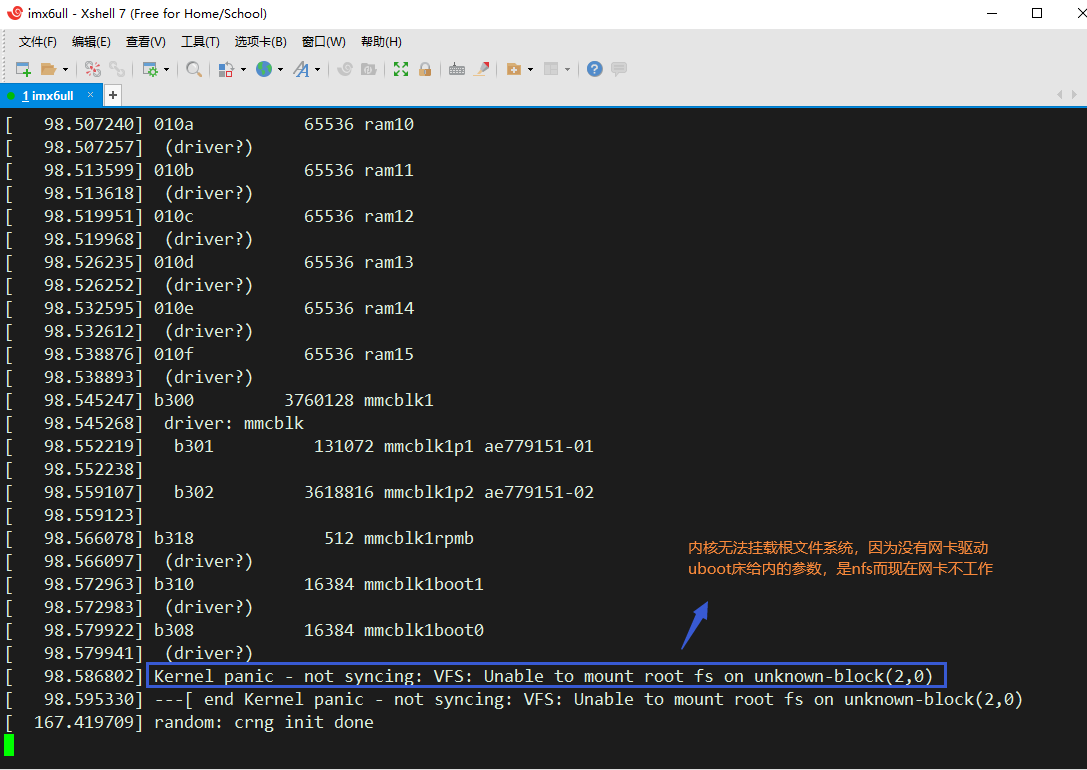Image resolution: width=1087 pixels, height=770 pixels.
Task: Expand the open folder dropdown arrow
Action: coord(66,70)
